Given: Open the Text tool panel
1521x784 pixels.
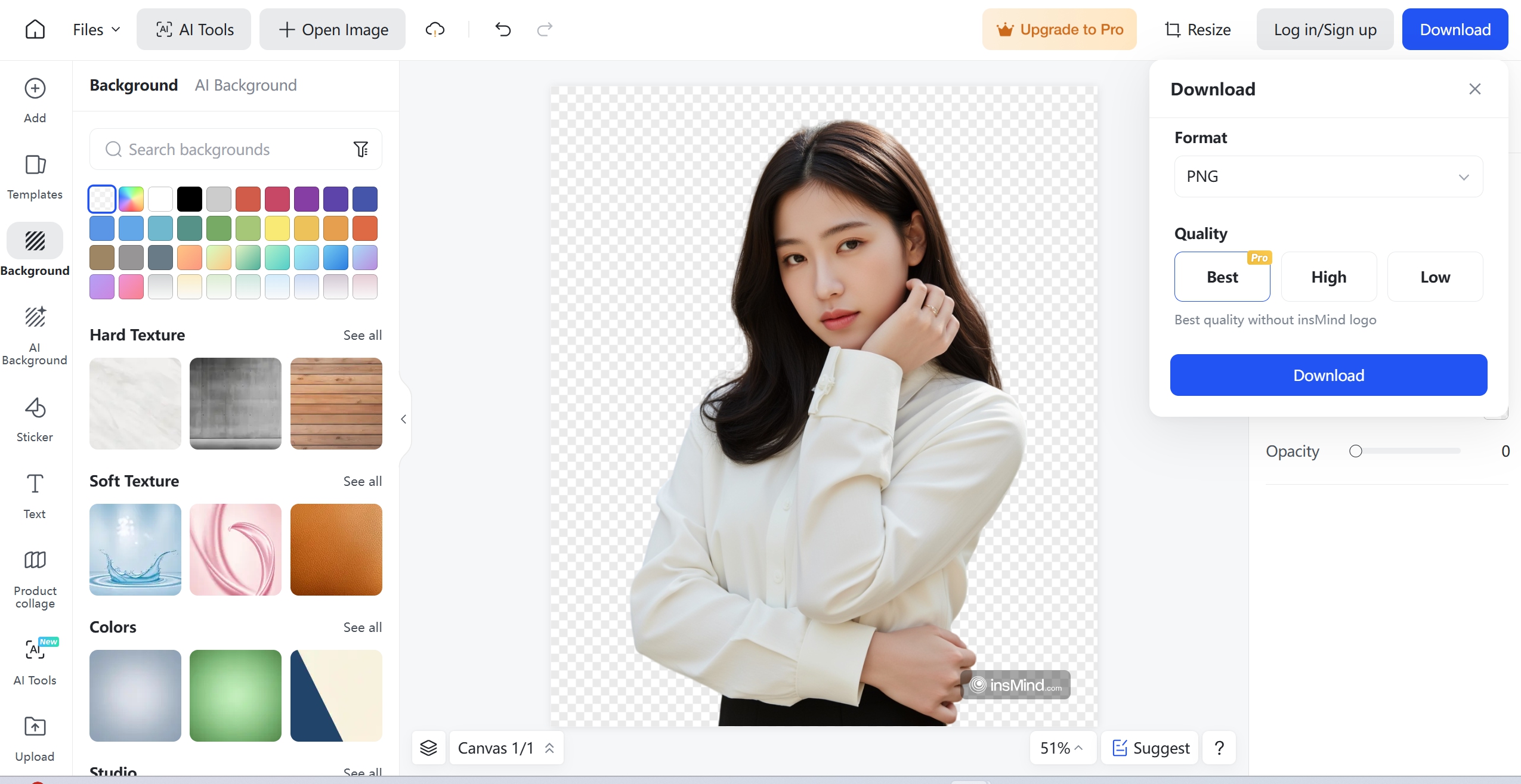Looking at the screenshot, I should tap(34, 496).
